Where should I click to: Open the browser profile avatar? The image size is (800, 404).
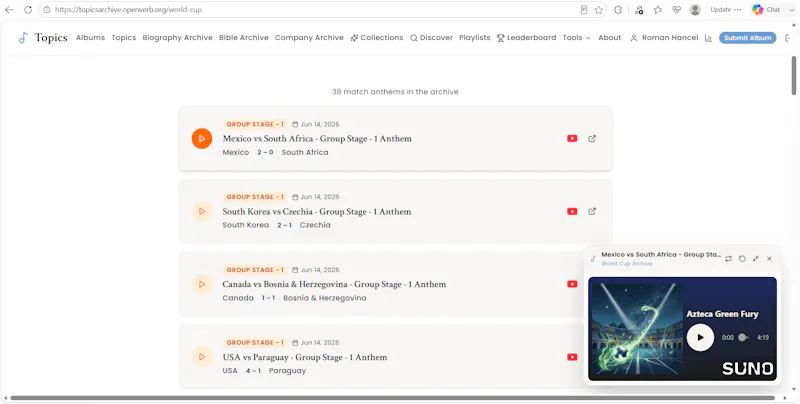(x=695, y=10)
